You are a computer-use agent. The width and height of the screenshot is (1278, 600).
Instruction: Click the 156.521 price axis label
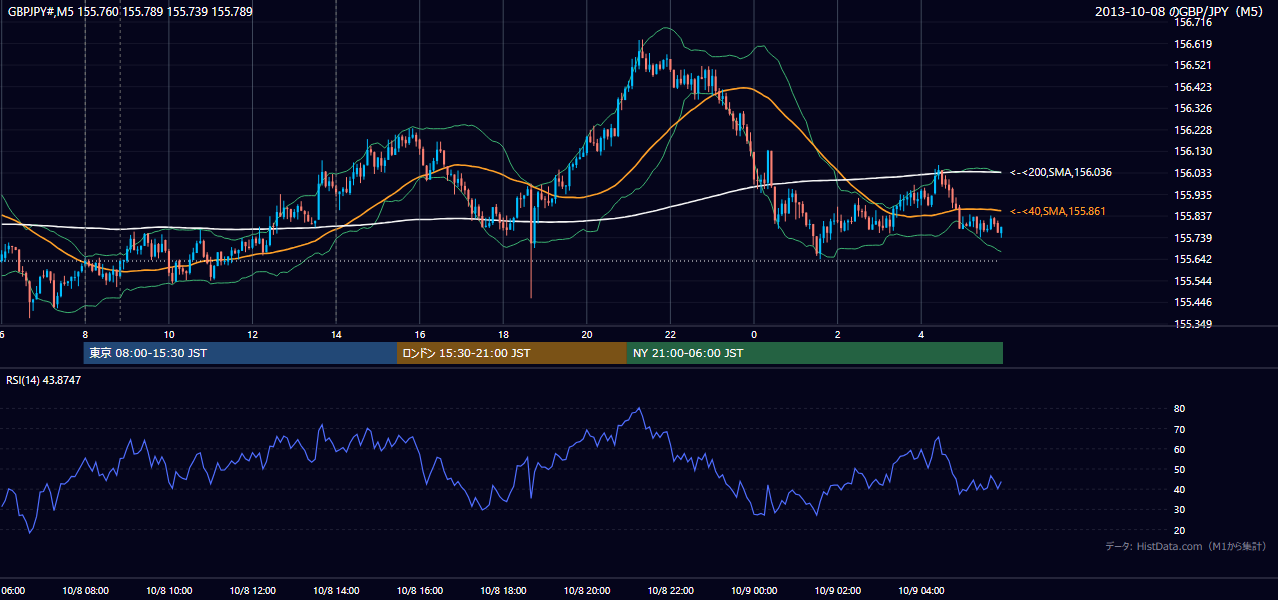pyautogui.click(x=1193, y=65)
